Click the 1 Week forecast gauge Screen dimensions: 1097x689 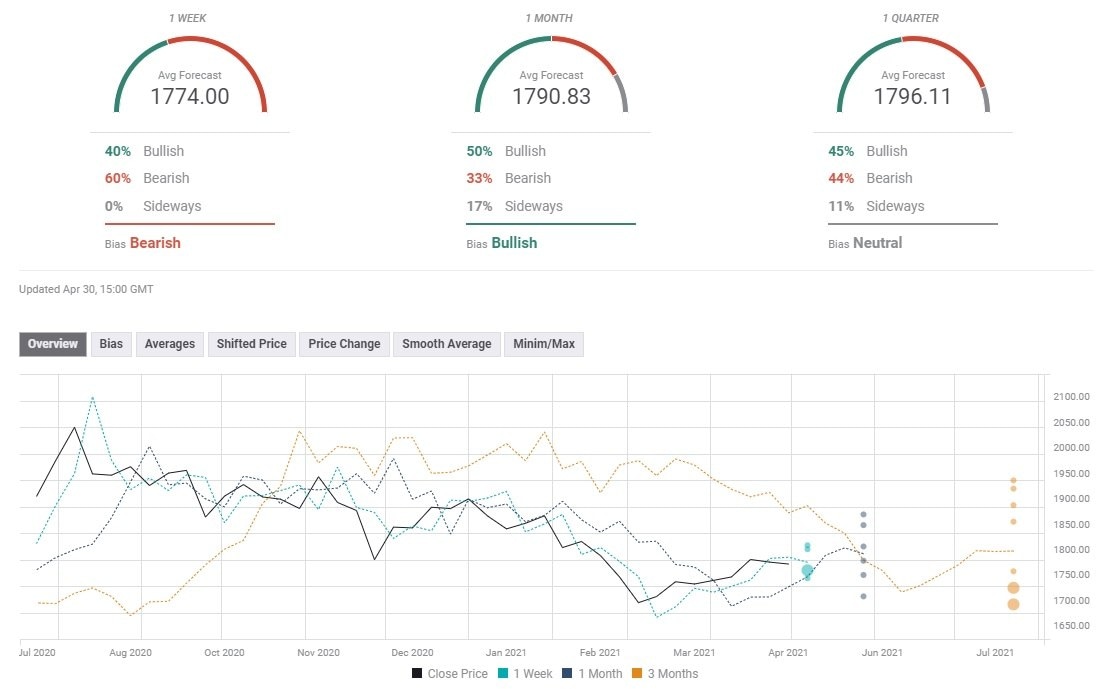190,75
